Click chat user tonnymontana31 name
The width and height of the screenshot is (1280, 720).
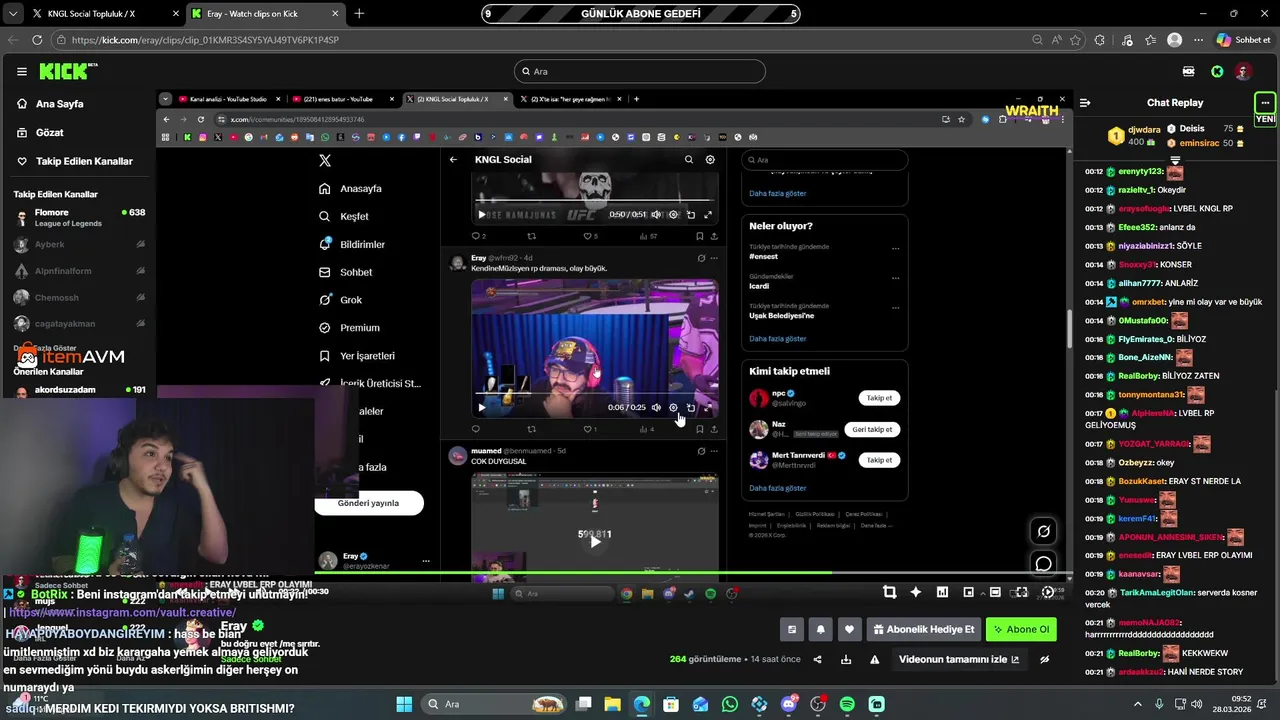pos(1150,395)
